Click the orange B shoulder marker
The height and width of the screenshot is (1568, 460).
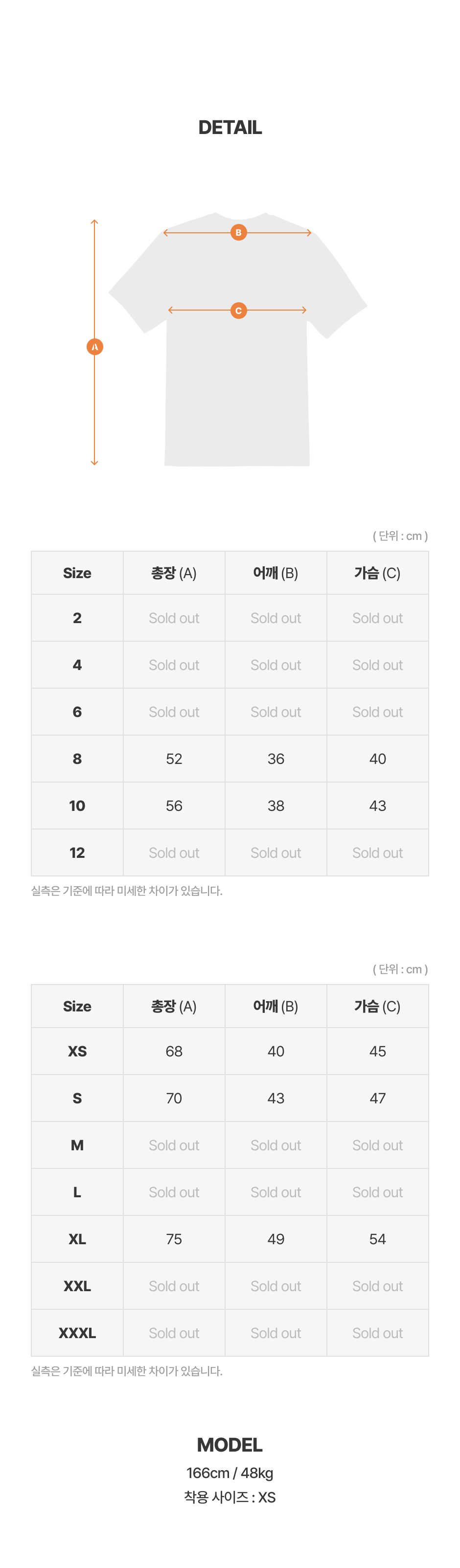click(238, 232)
